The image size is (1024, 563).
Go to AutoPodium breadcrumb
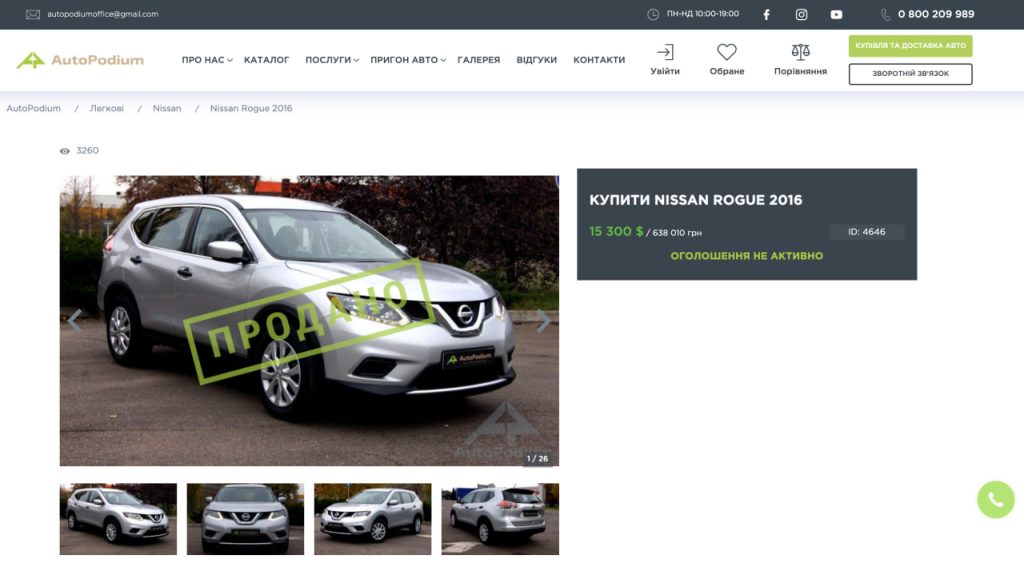[33, 108]
